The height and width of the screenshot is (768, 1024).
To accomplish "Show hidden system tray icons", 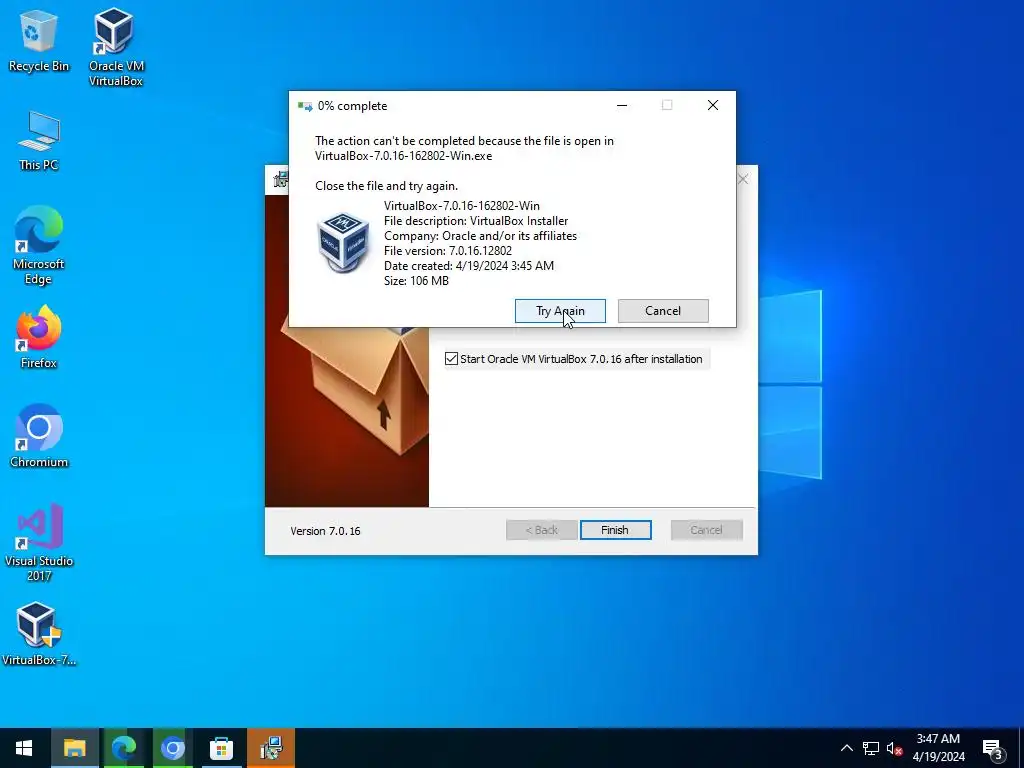I will point(846,748).
